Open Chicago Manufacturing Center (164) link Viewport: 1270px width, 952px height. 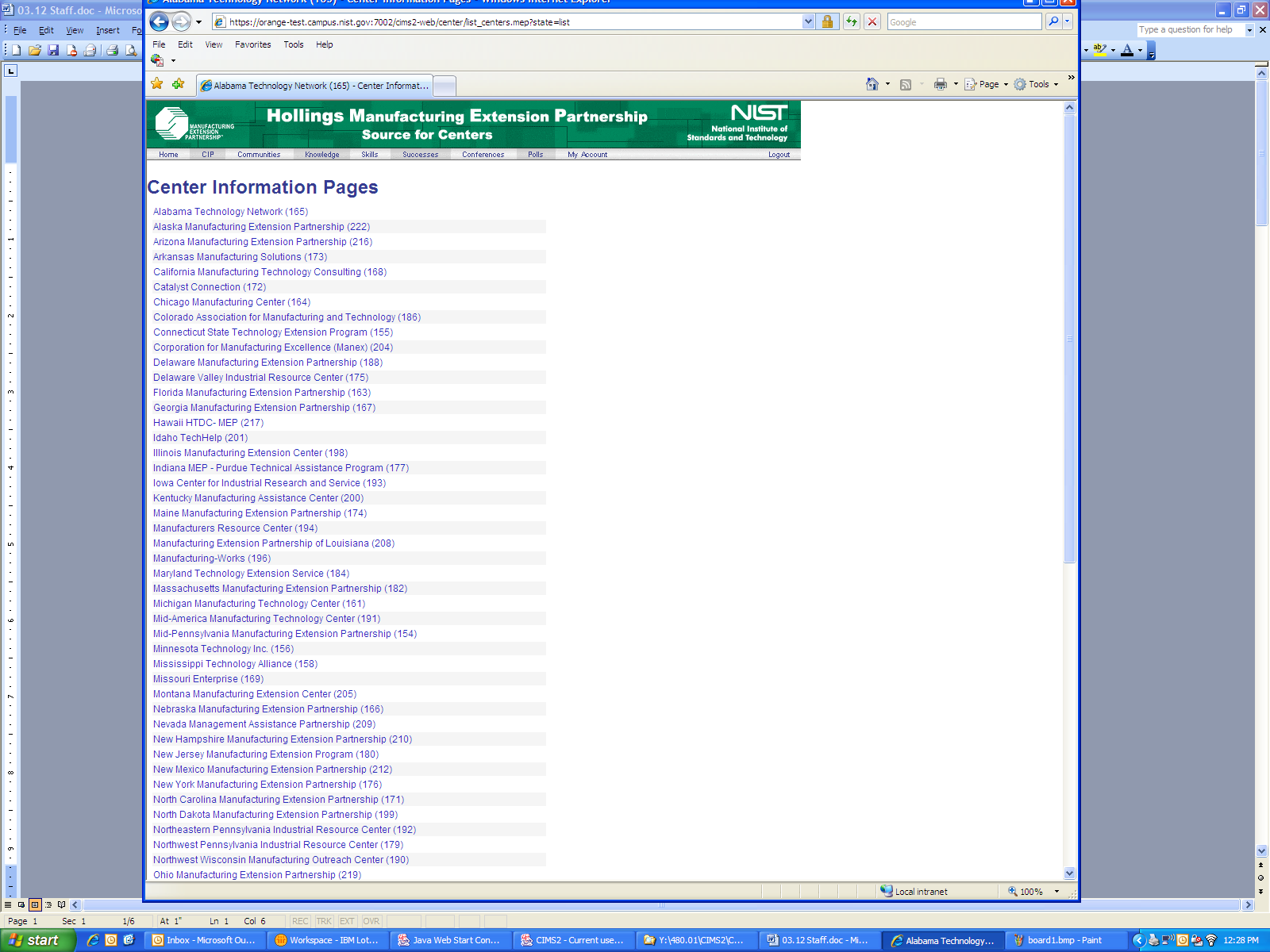click(x=232, y=302)
